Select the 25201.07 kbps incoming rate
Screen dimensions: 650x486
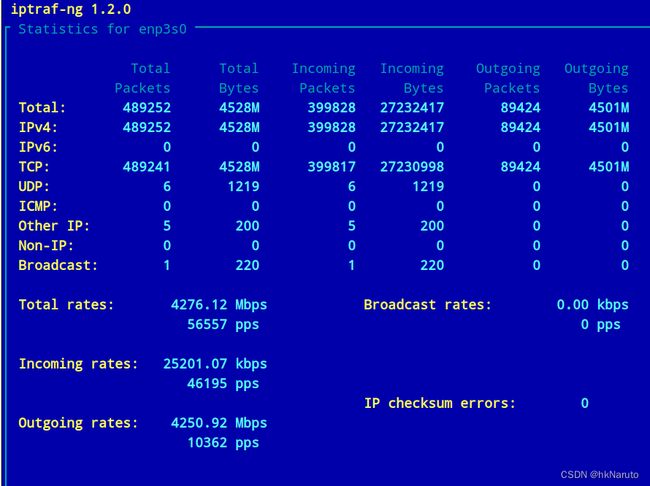point(215,364)
